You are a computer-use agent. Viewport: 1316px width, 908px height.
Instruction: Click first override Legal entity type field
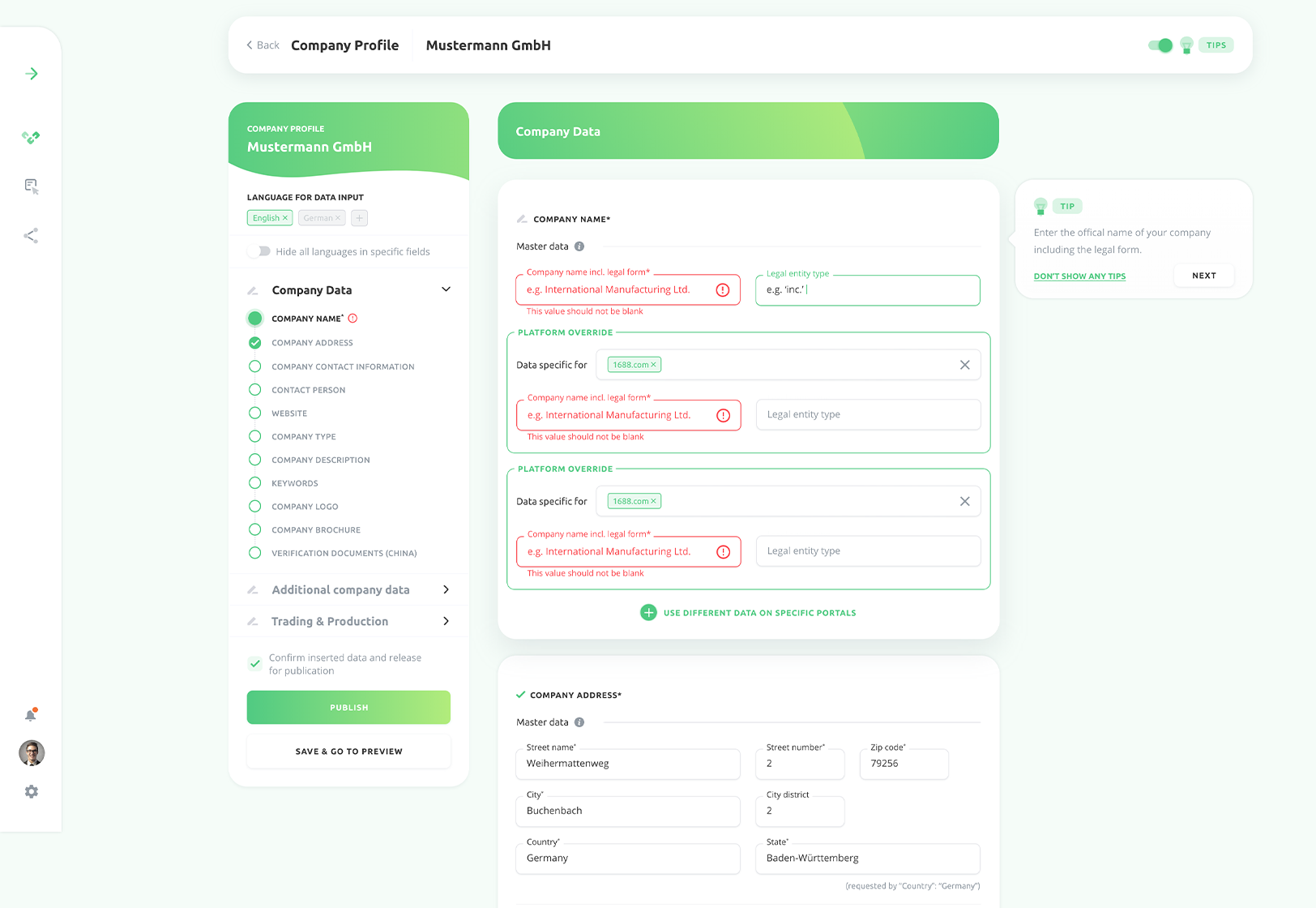pos(868,414)
